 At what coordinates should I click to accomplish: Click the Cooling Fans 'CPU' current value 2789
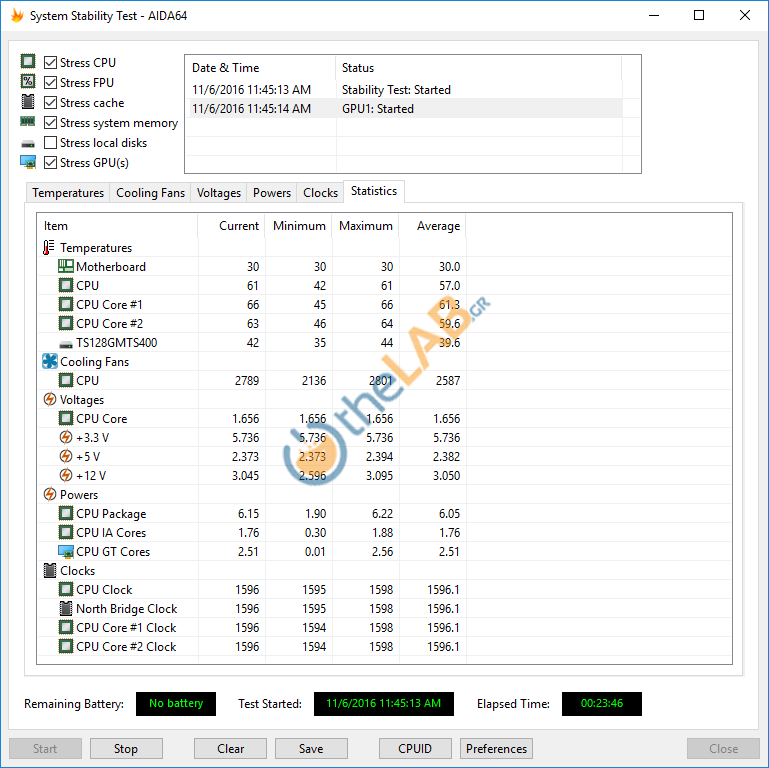coord(247,381)
